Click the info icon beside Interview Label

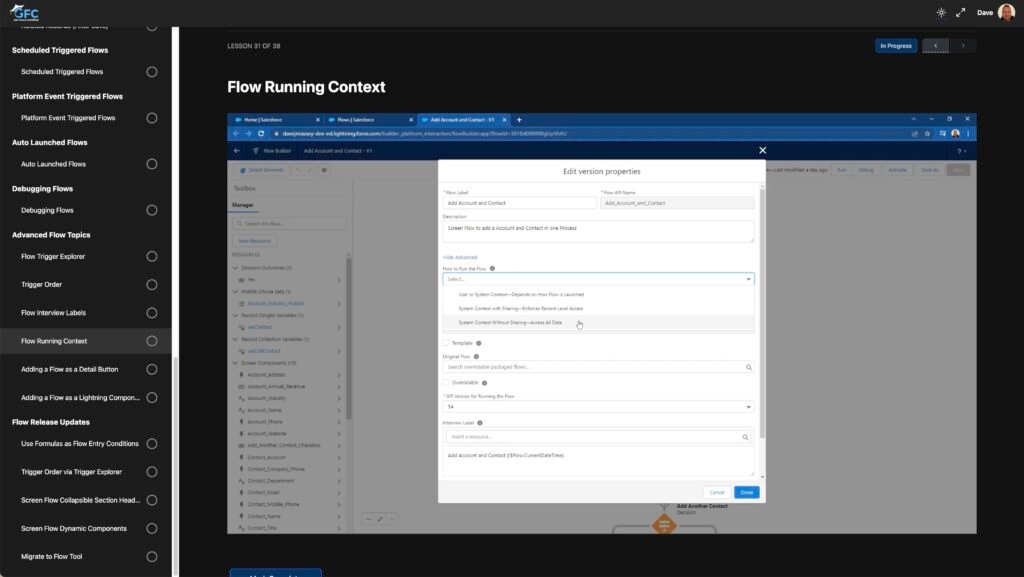coord(480,423)
